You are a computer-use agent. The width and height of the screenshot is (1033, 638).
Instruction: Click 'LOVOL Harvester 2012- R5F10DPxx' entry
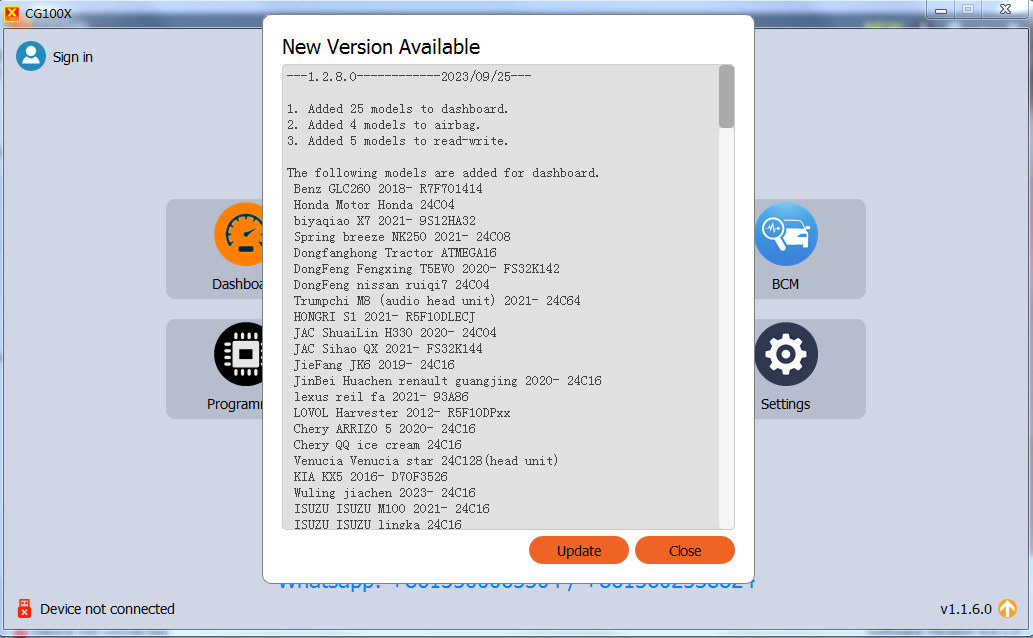[x=402, y=413]
